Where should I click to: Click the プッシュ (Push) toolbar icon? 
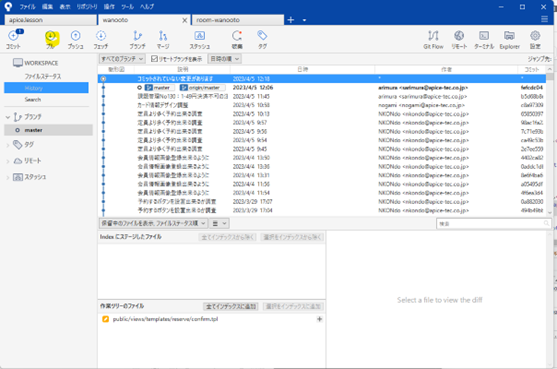coord(75,39)
